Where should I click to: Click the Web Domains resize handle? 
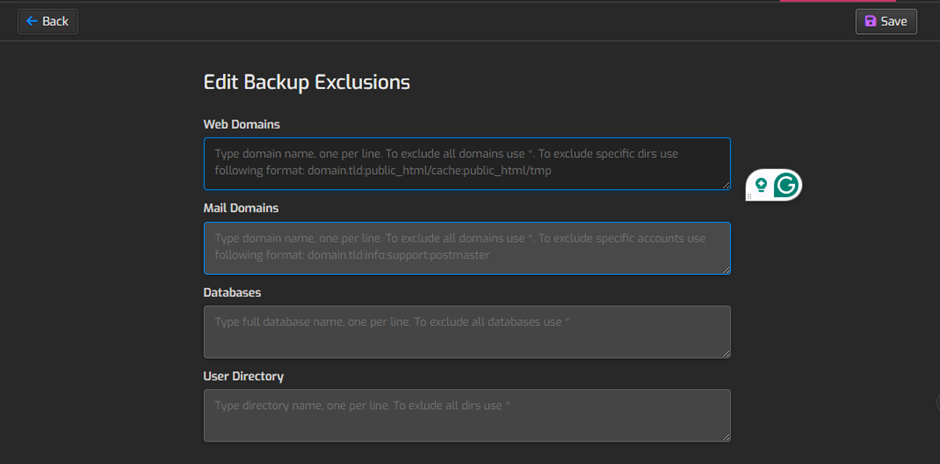point(726,185)
